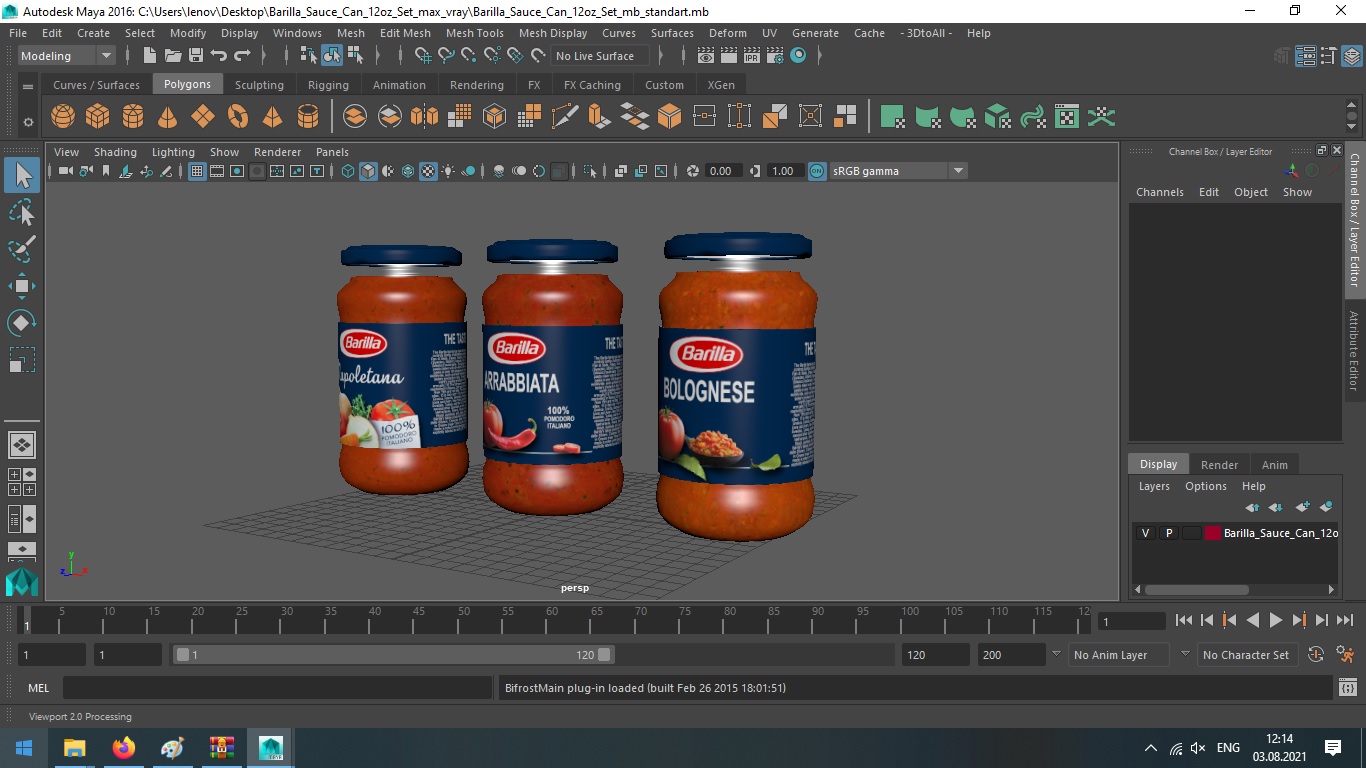Activate the Rotate tool
The image size is (1366, 768).
click(x=22, y=322)
